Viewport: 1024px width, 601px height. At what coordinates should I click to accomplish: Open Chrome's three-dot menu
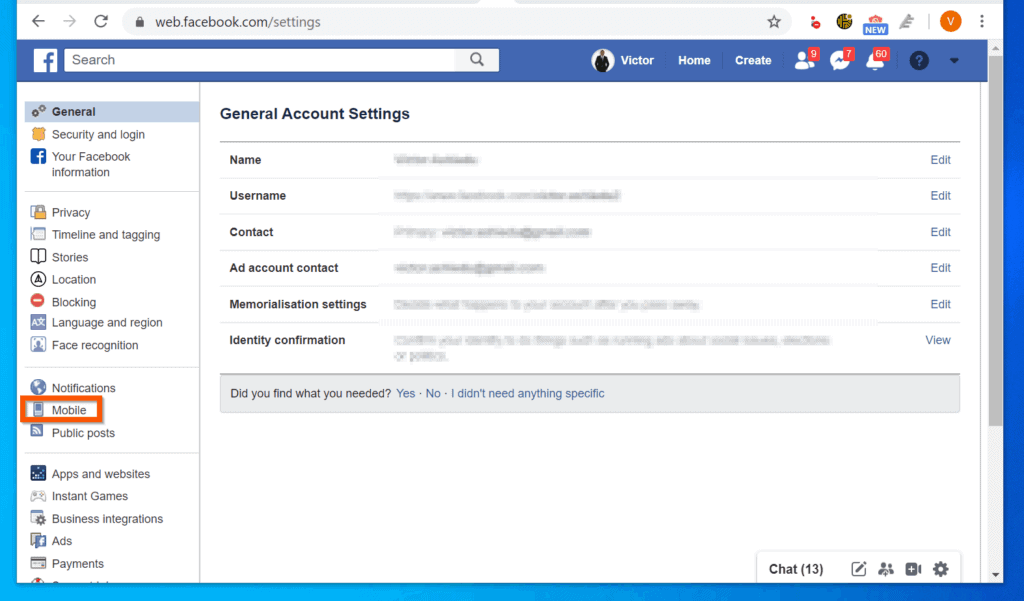[x=982, y=20]
